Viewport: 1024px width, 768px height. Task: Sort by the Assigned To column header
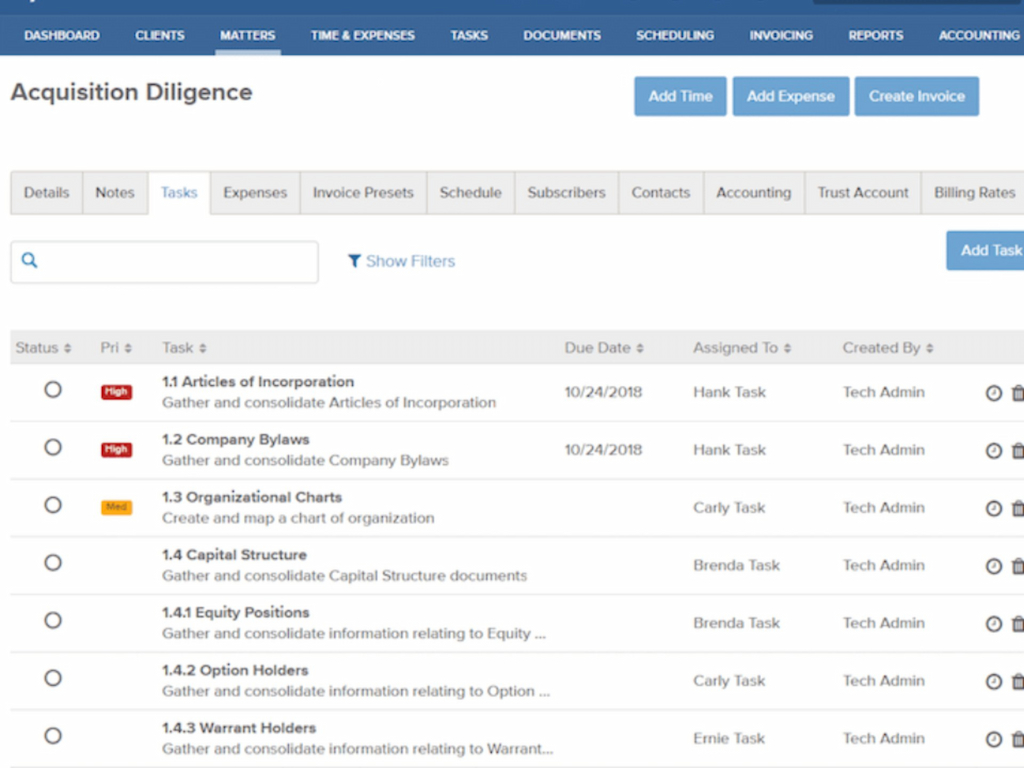(741, 348)
